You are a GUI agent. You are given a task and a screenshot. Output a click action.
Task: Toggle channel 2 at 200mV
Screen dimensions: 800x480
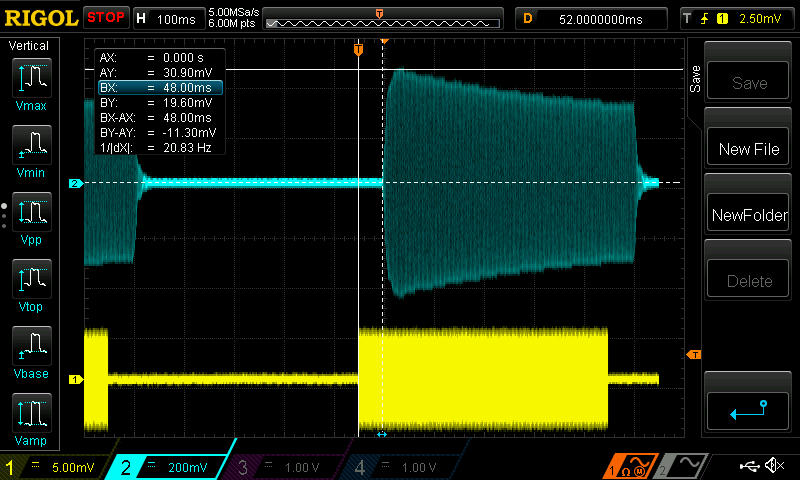[170, 467]
